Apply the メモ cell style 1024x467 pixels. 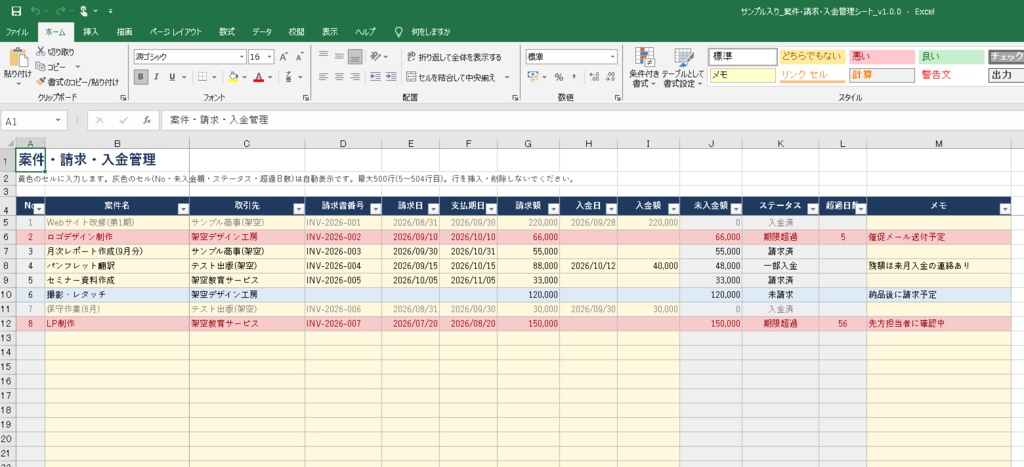743,75
